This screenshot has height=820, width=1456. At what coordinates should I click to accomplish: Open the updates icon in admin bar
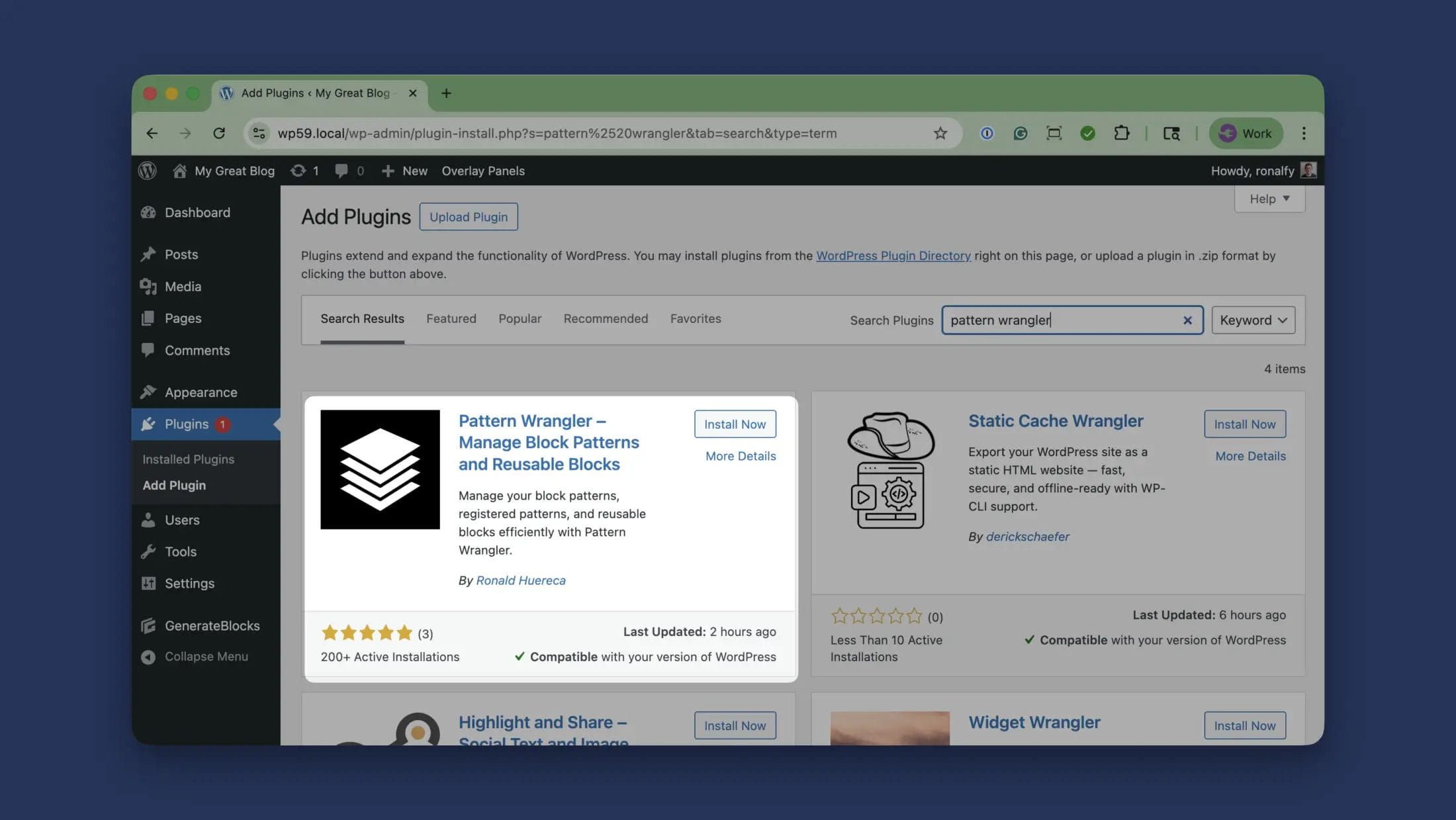pyautogui.click(x=298, y=171)
